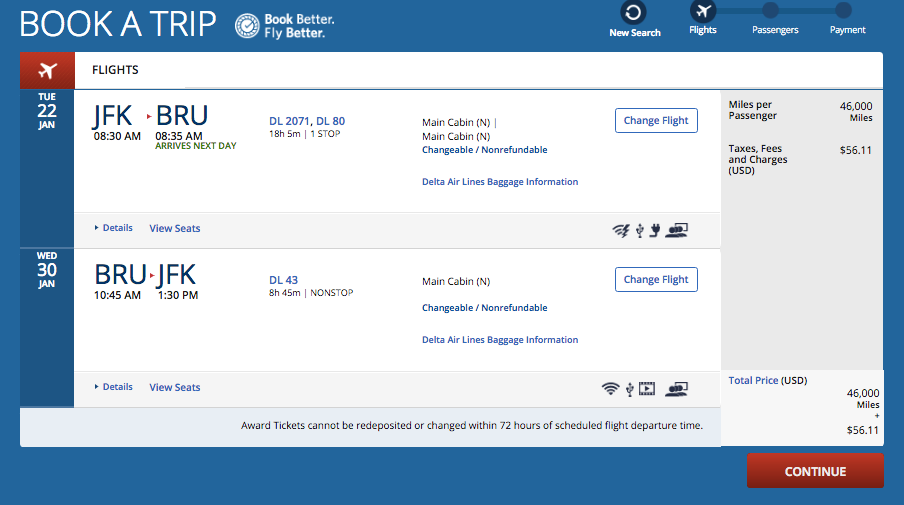Image resolution: width=904 pixels, height=505 pixels.
Task: Click the personal video icon on return flight
Action: [x=647, y=388]
